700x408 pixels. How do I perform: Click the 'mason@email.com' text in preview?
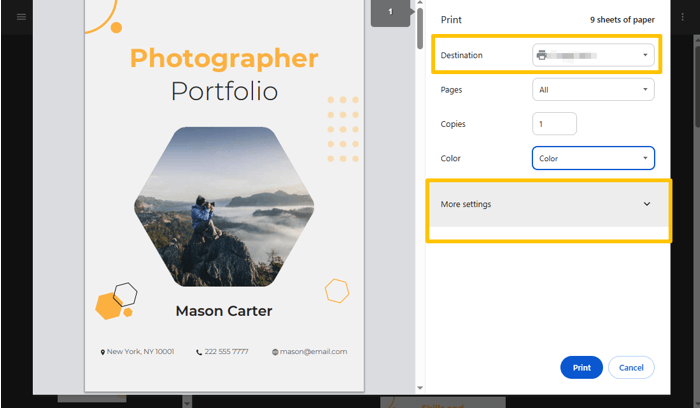[x=313, y=352]
